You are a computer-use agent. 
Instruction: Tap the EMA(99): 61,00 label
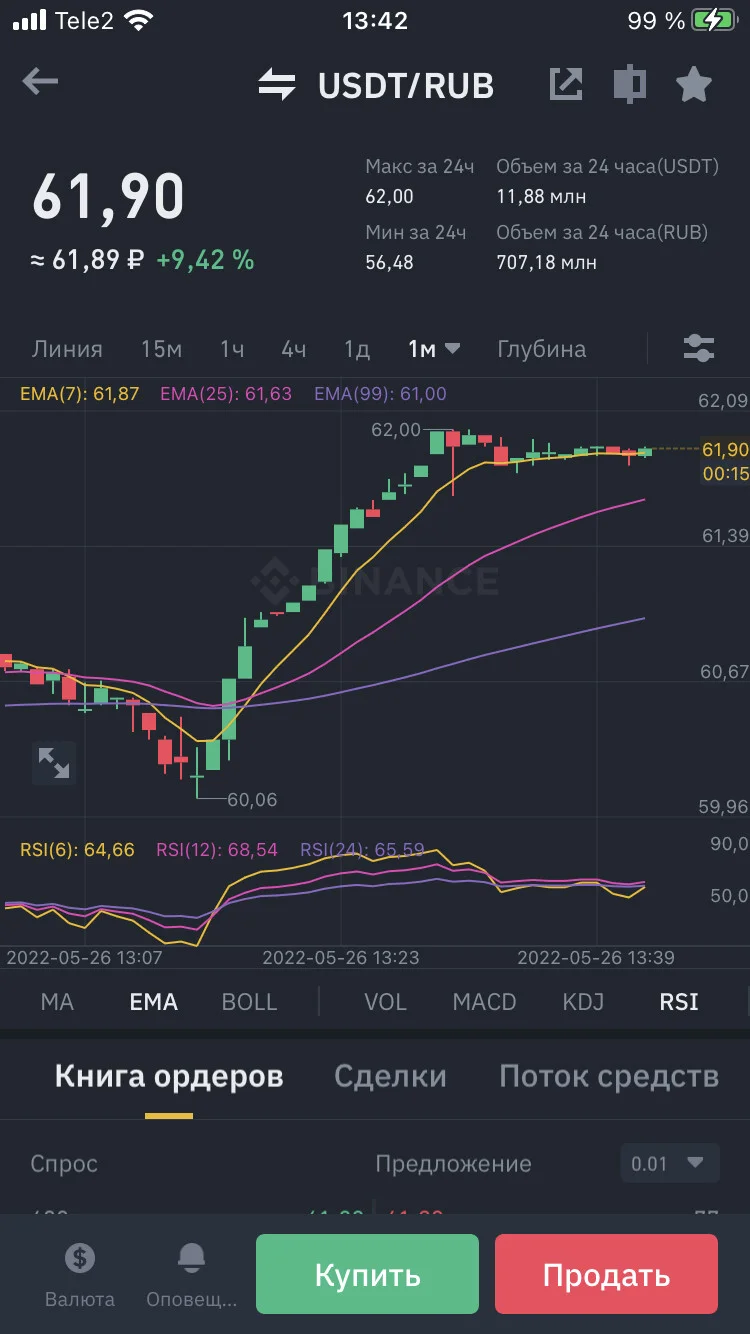tap(381, 394)
